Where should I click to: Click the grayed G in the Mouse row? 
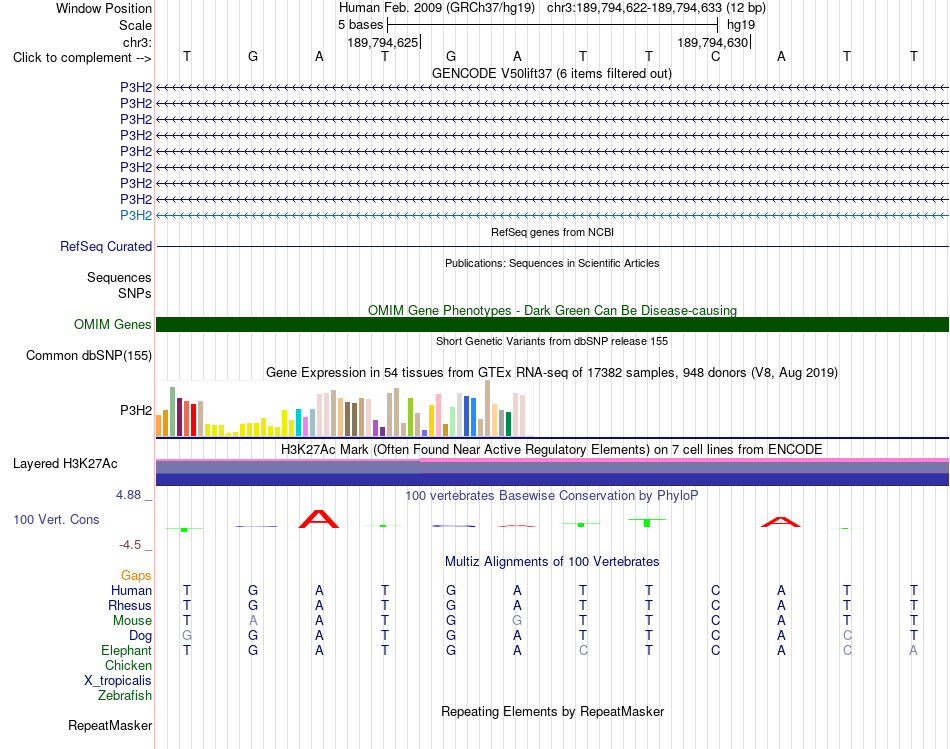click(x=517, y=621)
